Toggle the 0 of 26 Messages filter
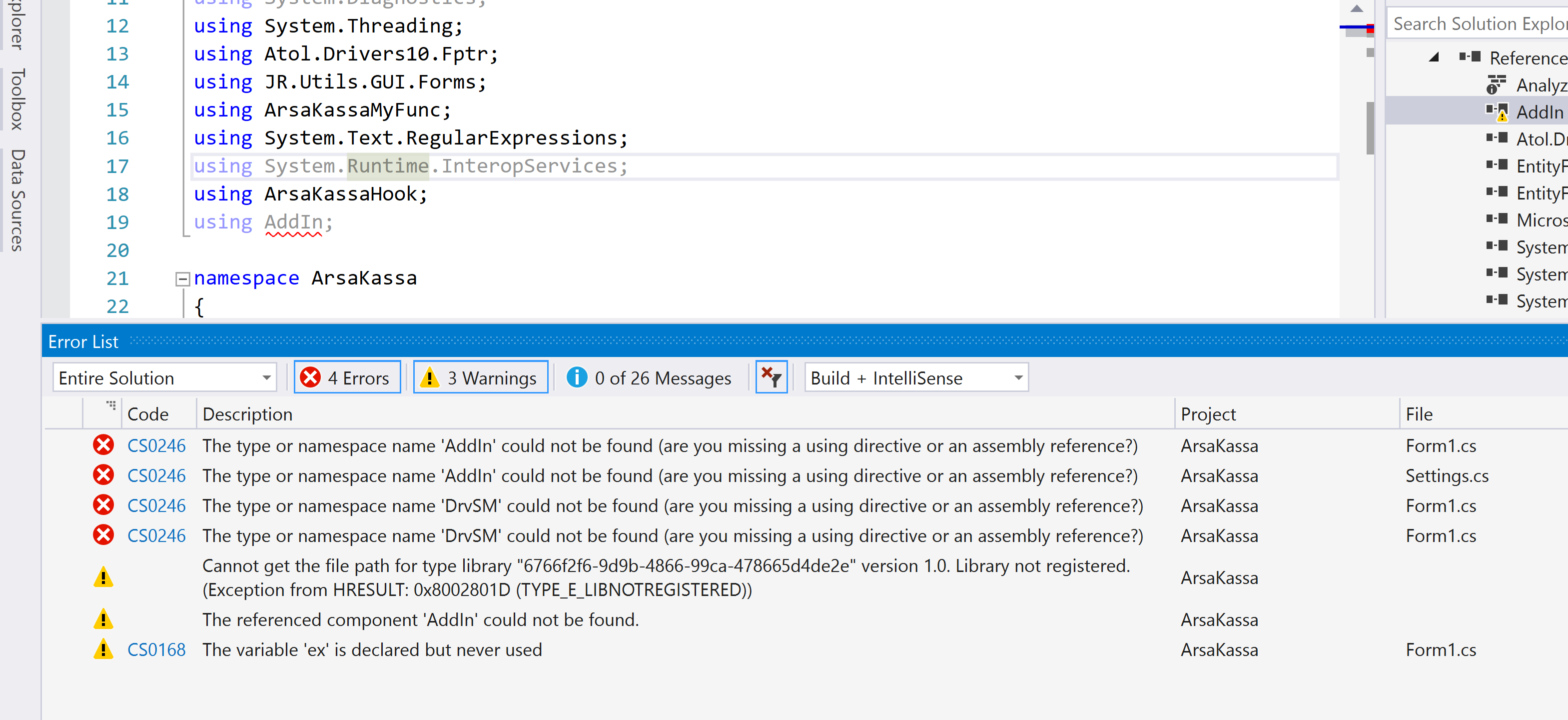The width and height of the screenshot is (1568, 720). 649,377
